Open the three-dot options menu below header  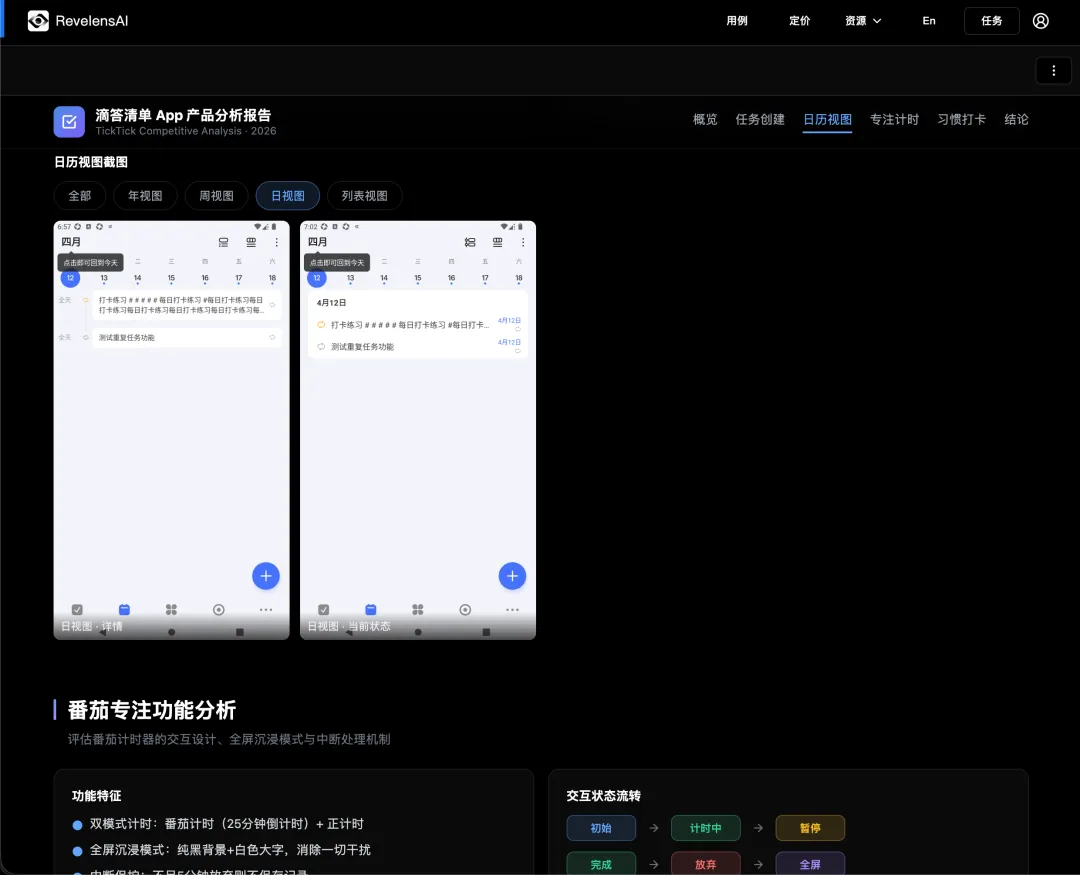click(1053, 70)
